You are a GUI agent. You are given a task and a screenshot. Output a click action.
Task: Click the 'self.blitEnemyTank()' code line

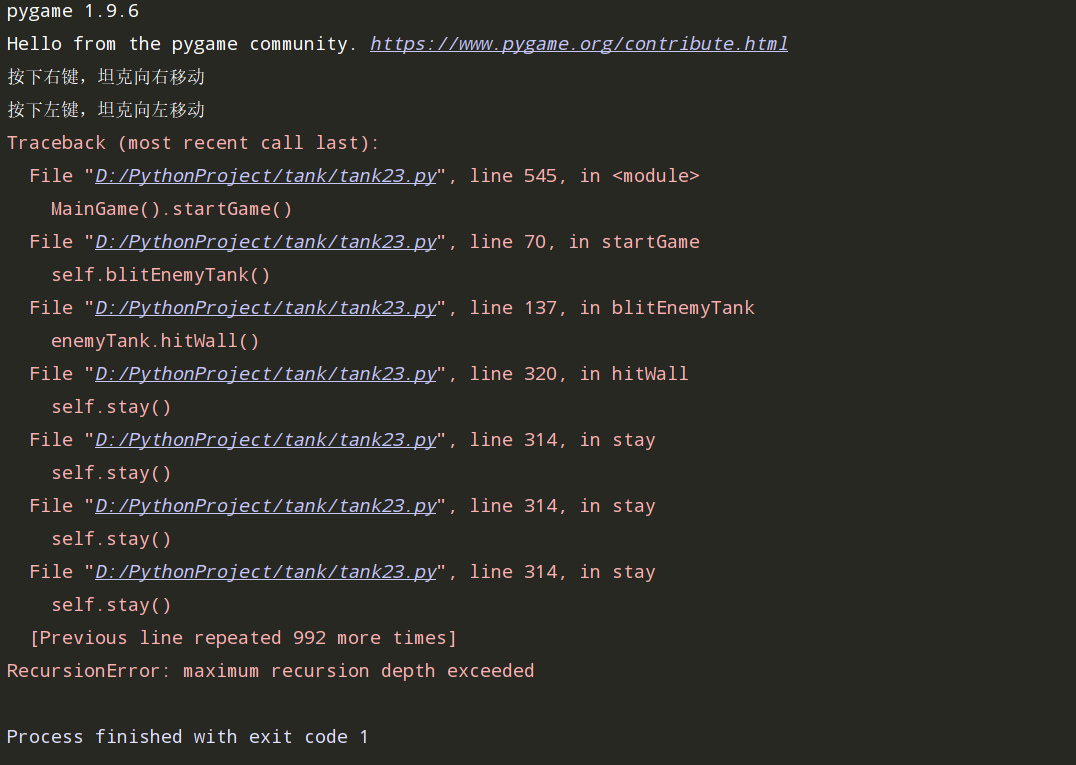click(161, 274)
